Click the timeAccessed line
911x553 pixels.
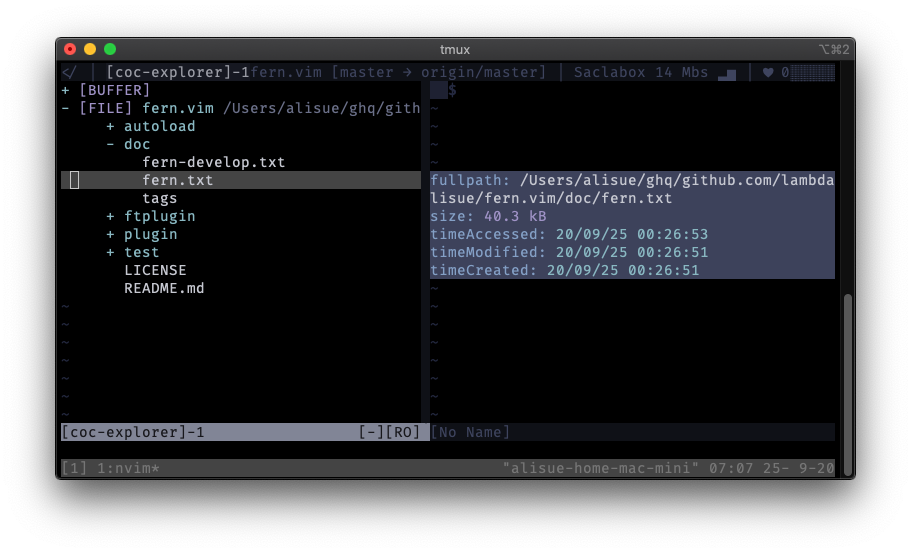click(x=569, y=235)
